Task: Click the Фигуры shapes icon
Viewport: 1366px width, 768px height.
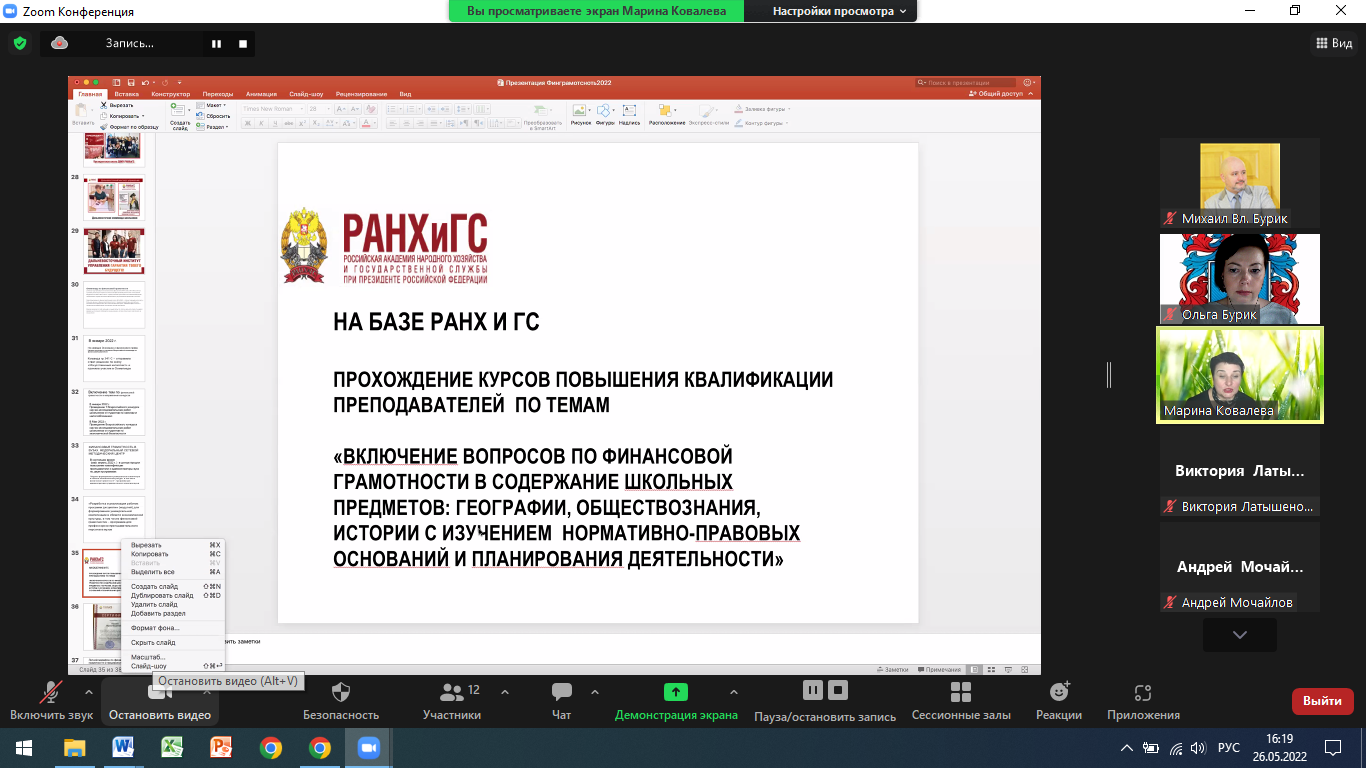Action: click(605, 114)
